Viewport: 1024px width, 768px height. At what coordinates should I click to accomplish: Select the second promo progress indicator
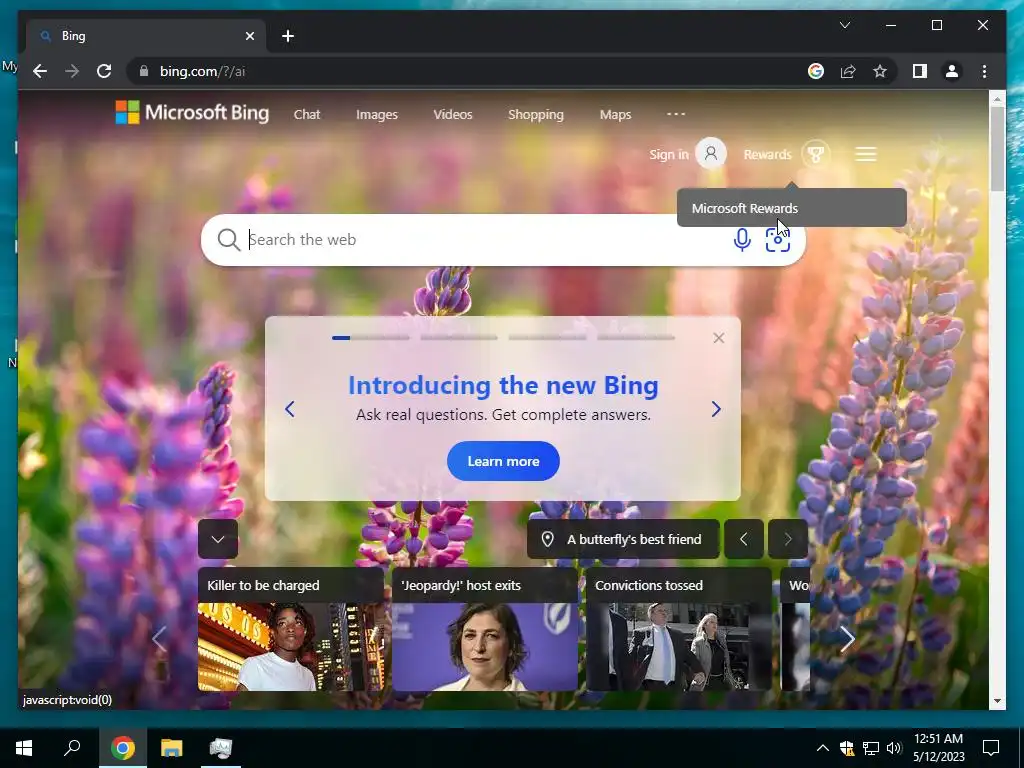(x=458, y=338)
